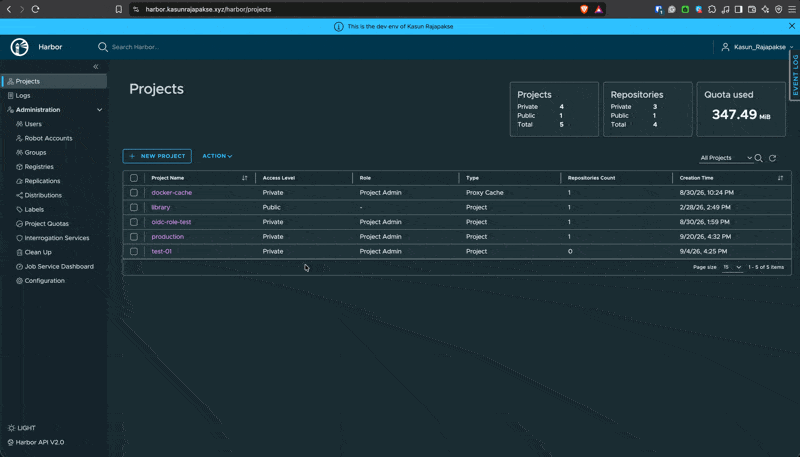Click the music note playlist icon
Viewport: 800px width, 457px height.
point(725,9)
